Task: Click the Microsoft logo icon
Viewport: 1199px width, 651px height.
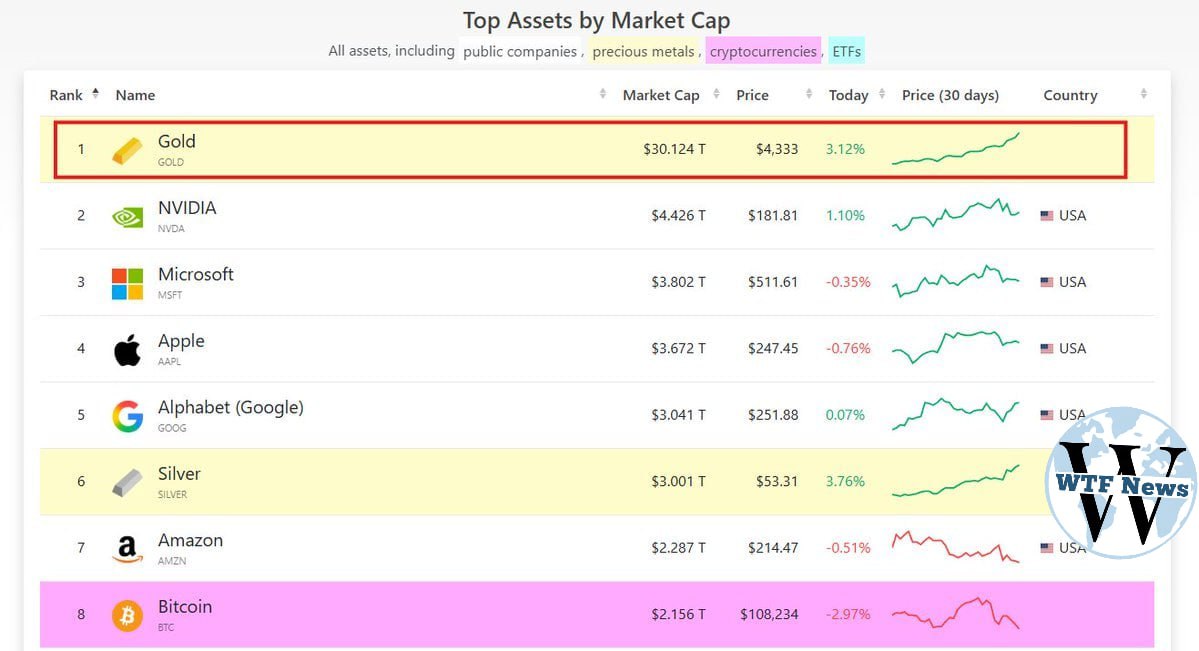Action: coord(127,283)
